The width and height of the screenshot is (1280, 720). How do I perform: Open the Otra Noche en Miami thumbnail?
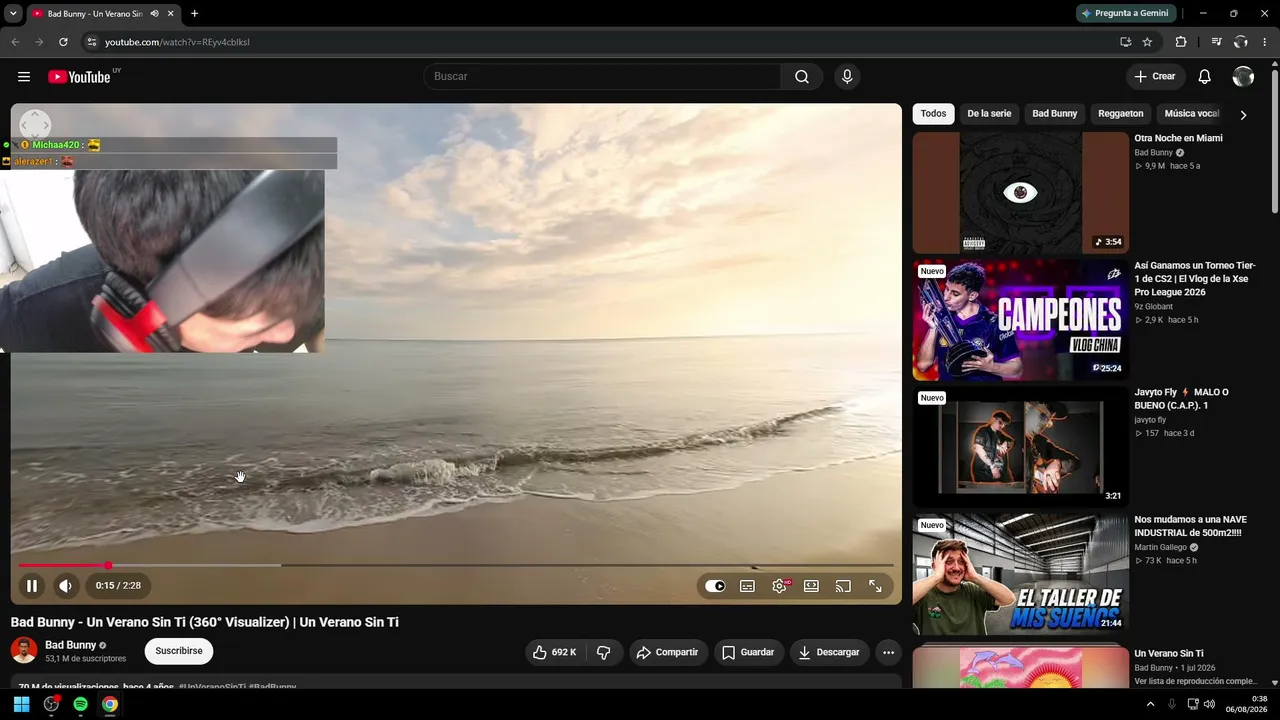point(1021,193)
